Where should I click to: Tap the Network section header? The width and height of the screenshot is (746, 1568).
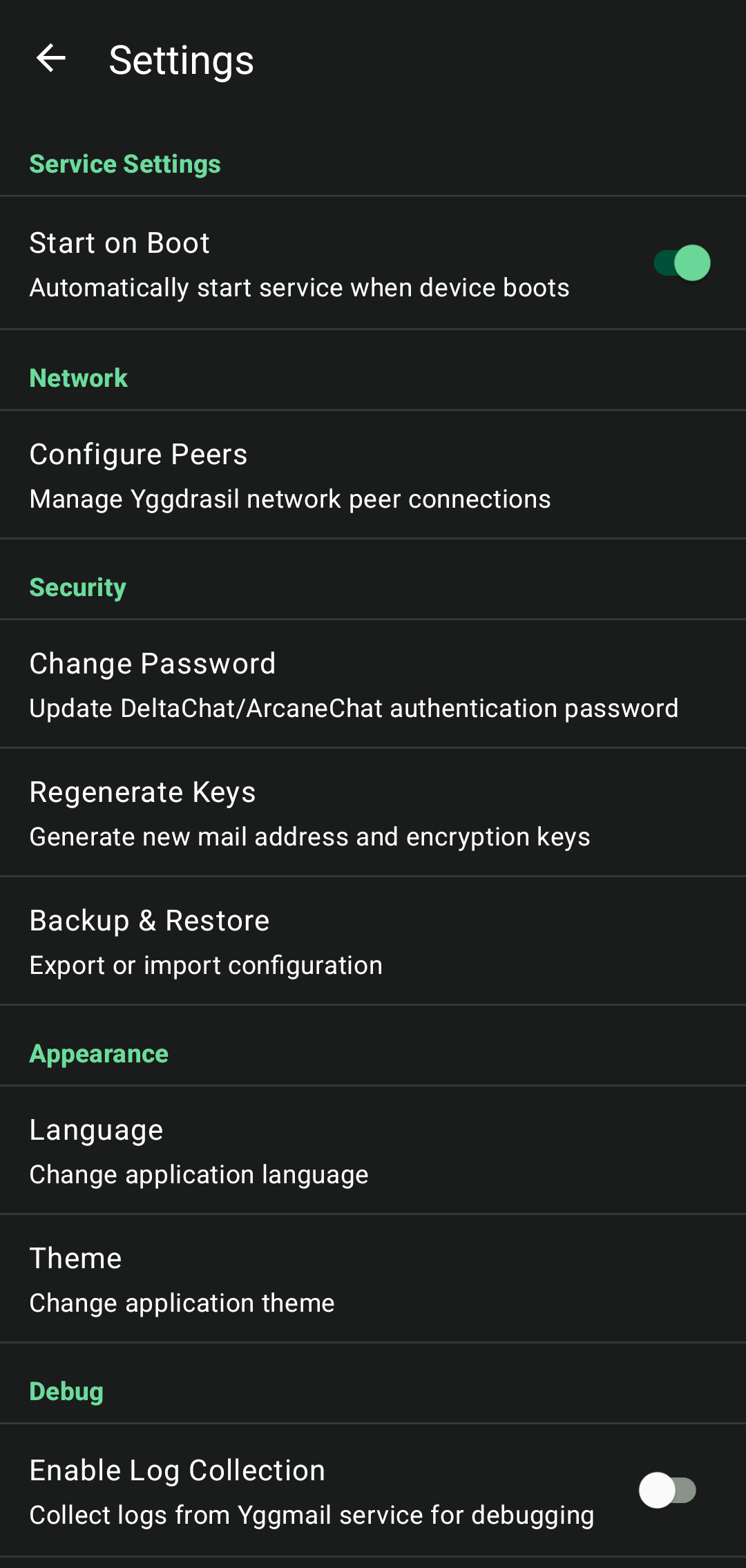click(x=78, y=378)
